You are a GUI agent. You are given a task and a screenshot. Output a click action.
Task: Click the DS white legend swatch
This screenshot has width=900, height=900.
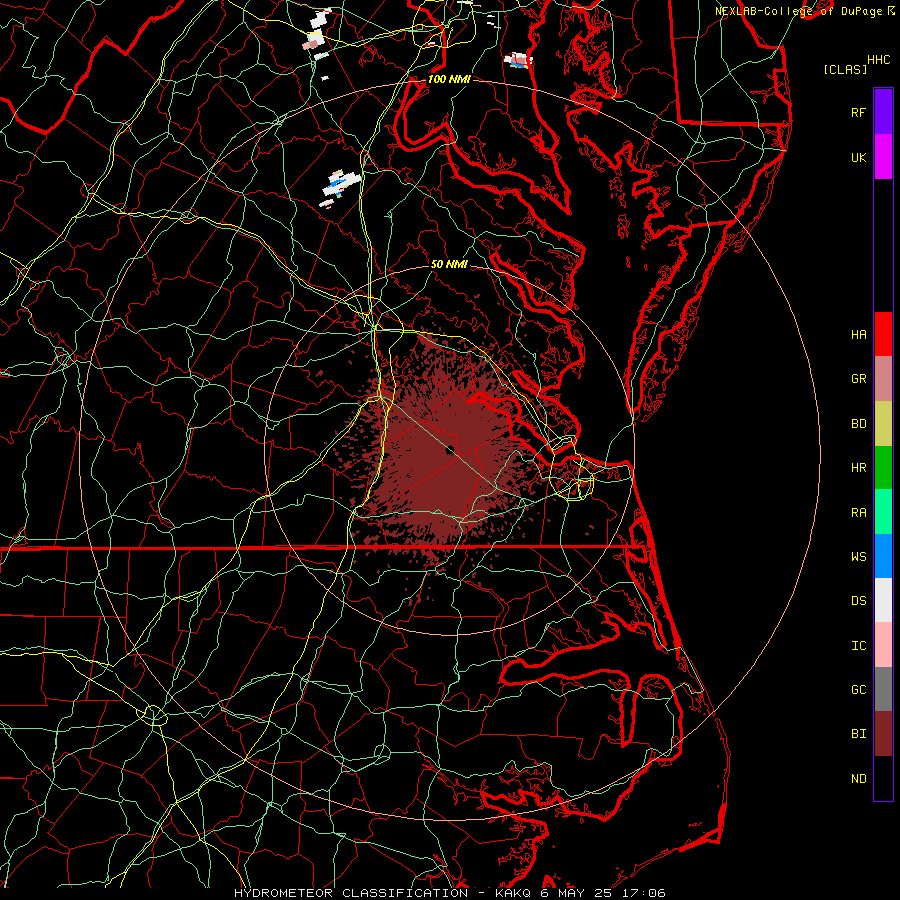(883, 600)
